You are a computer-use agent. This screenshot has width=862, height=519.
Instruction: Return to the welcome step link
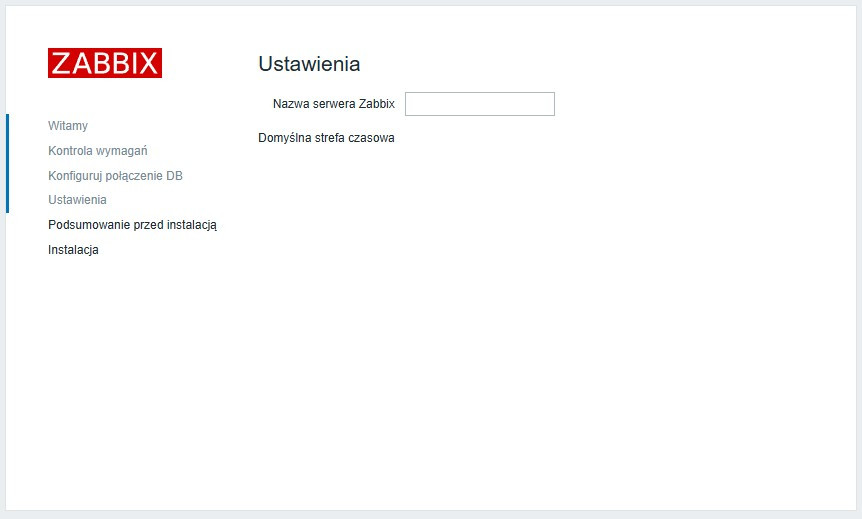[68, 126]
